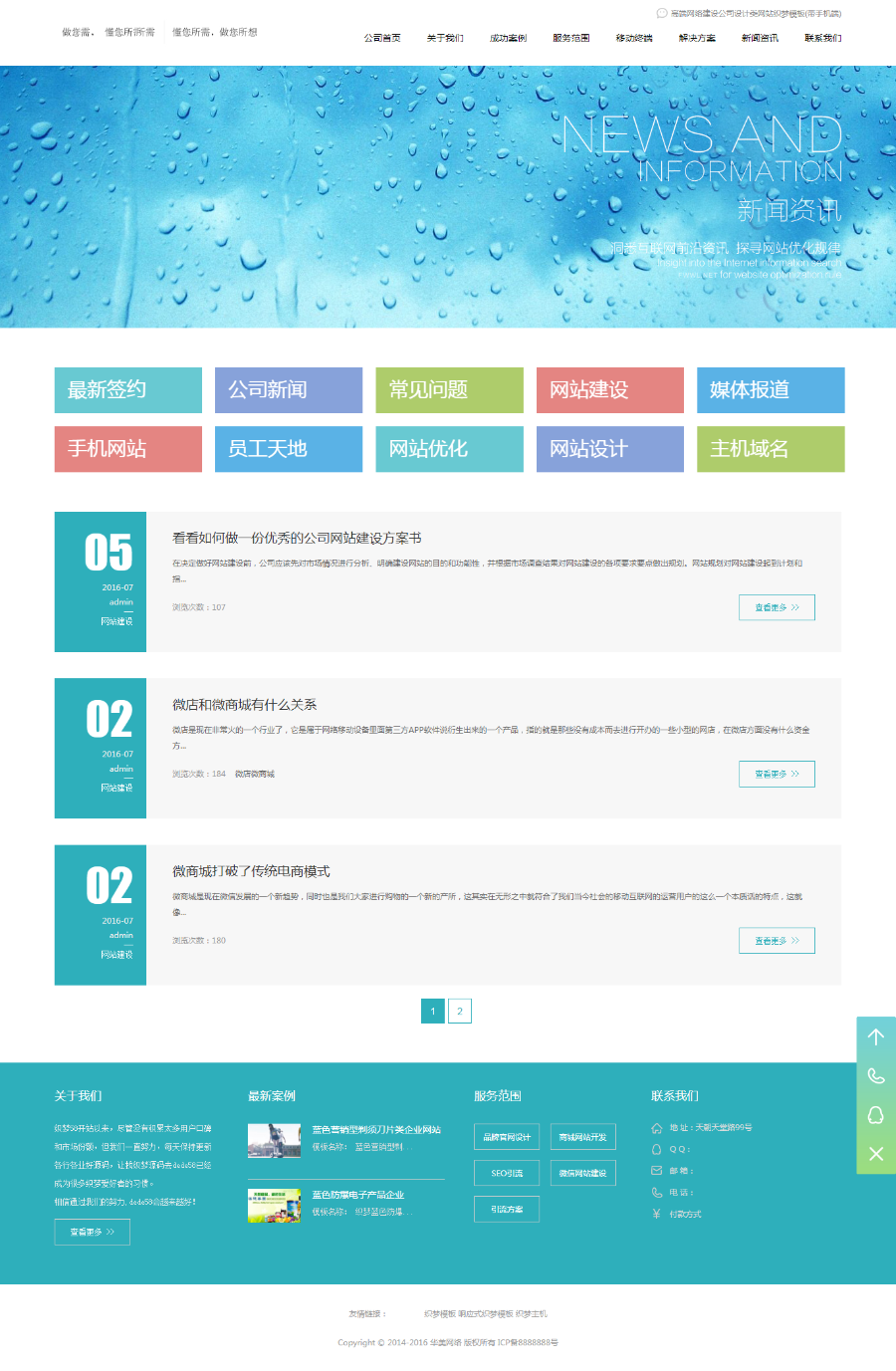The width and height of the screenshot is (896, 1371).
Task: Select the 员工天地 category tile
Action: (x=289, y=449)
